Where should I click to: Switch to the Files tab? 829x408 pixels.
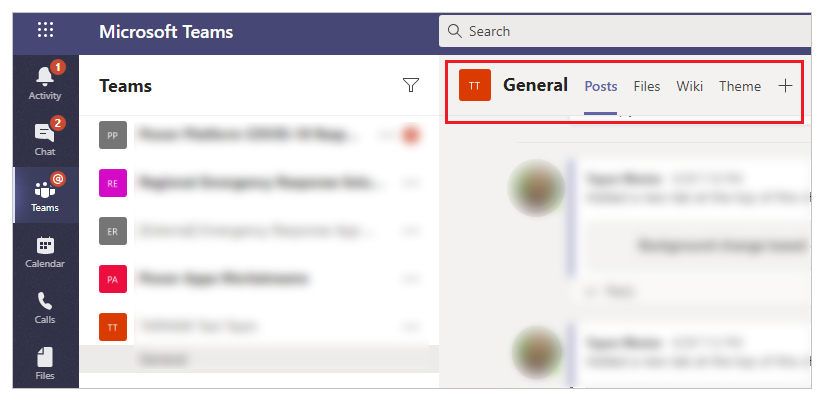click(x=647, y=86)
